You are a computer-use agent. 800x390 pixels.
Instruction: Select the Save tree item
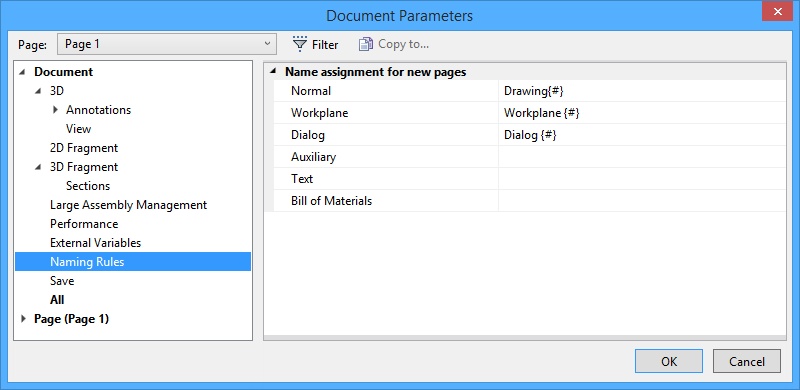(x=62, y=281)
